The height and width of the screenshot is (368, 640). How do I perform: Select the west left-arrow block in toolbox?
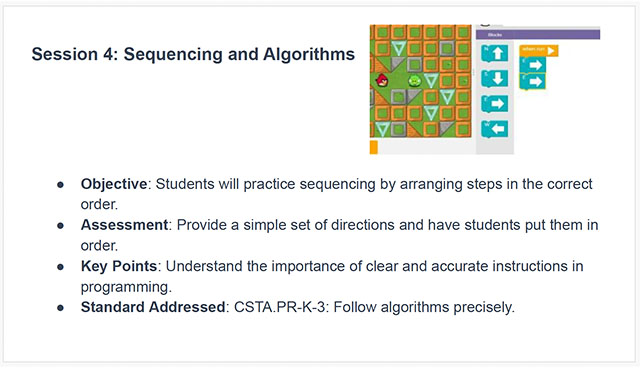(x=495, y=129)
